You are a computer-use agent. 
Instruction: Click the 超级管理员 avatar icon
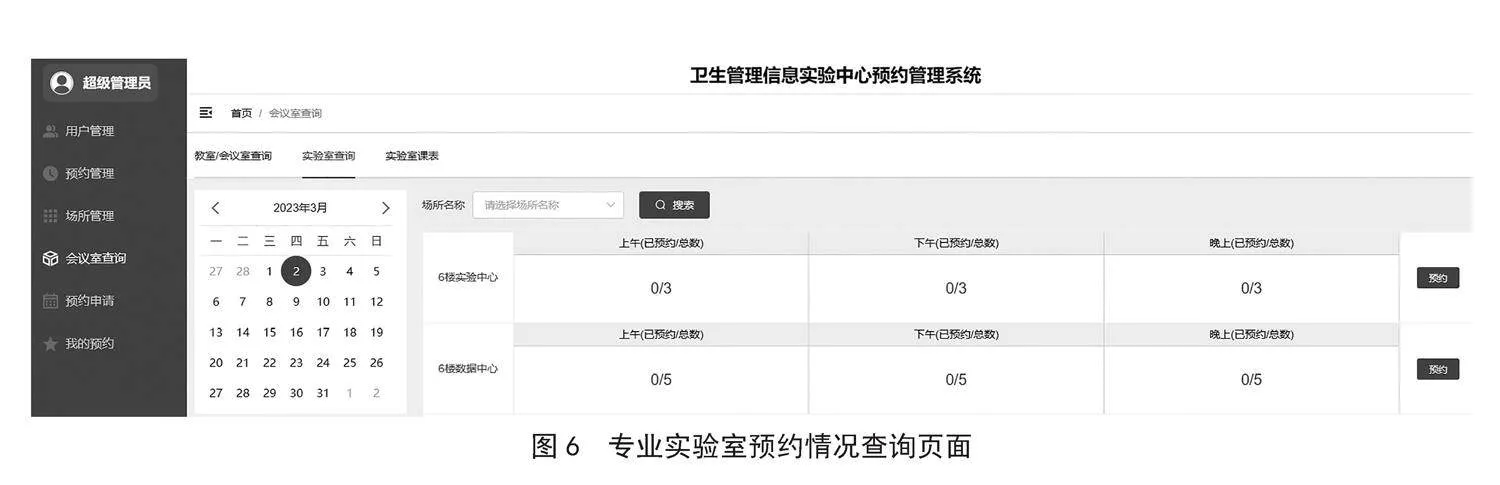tap(62, 83)
